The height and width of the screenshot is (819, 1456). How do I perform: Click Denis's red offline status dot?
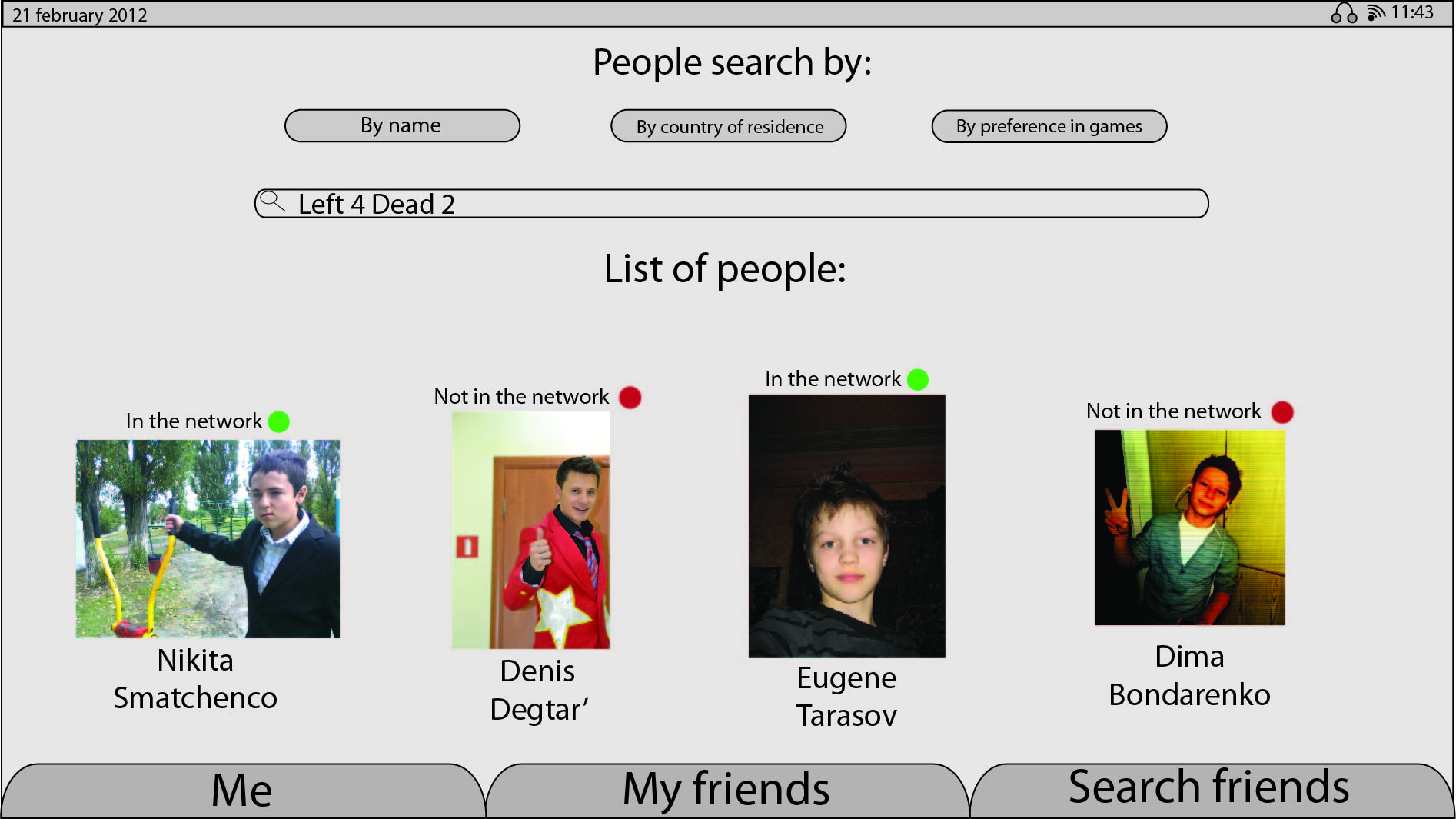point(630,397)
